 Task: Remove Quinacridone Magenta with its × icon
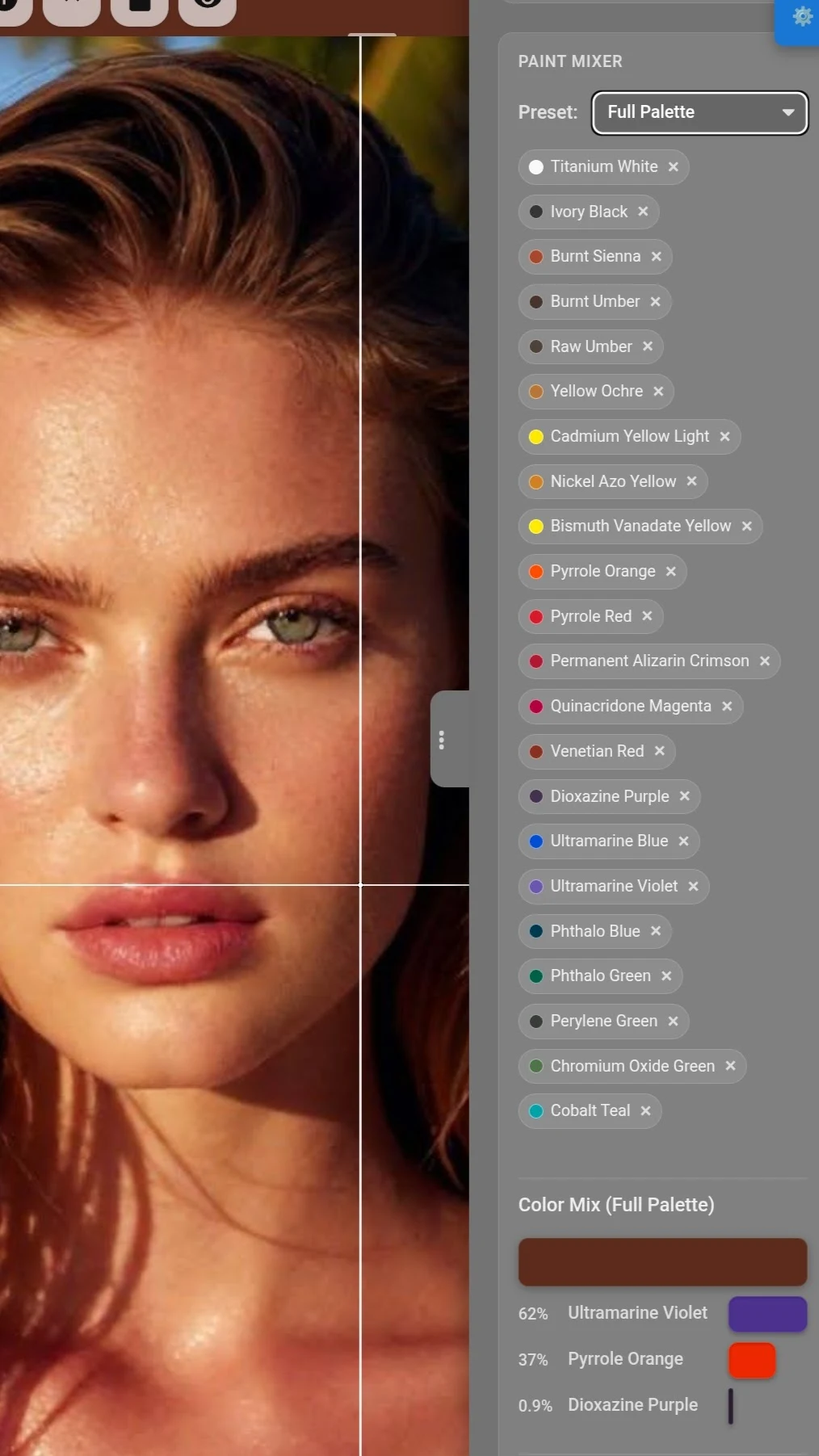(727, 706)
